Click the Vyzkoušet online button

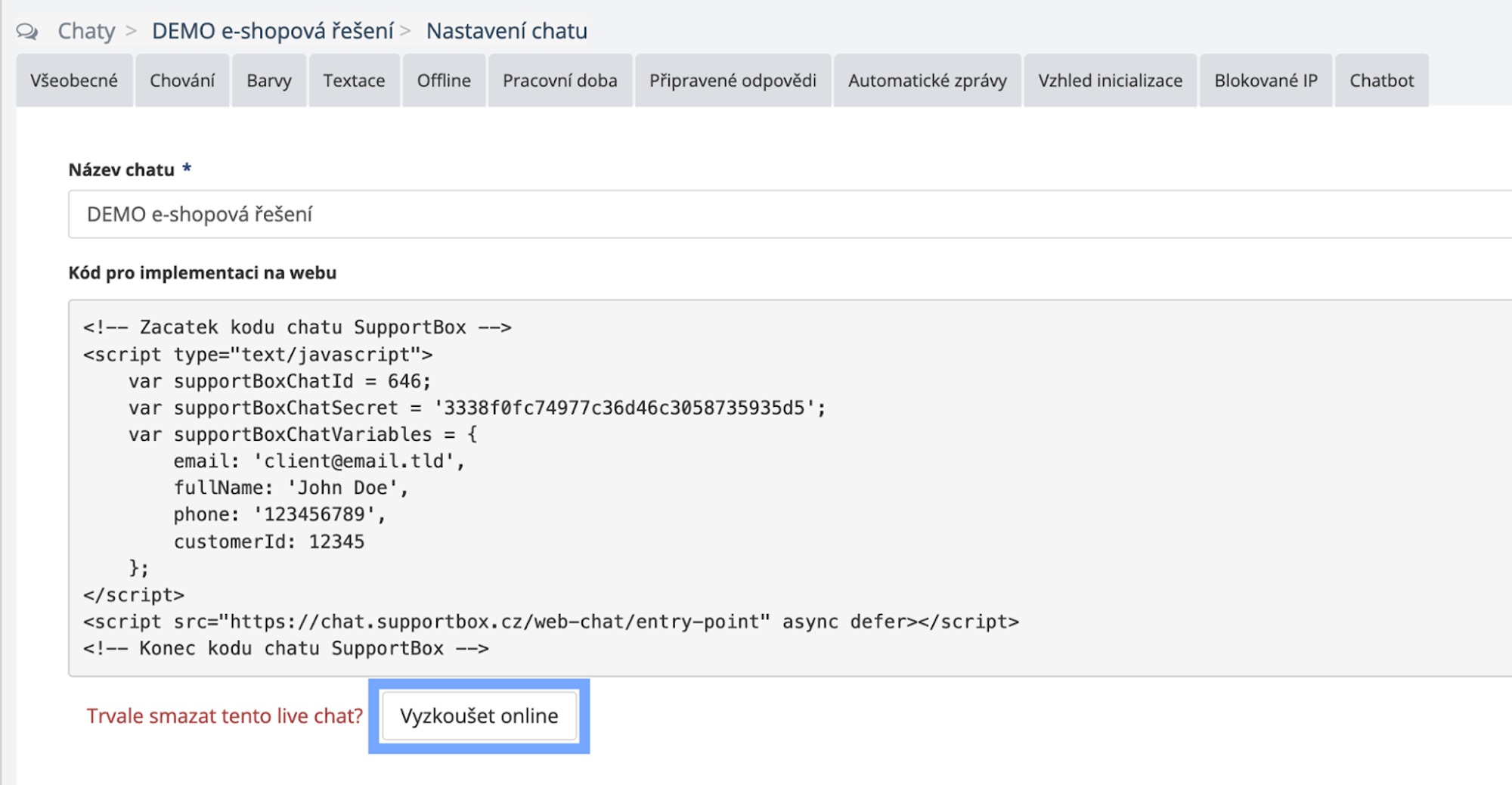point(479,715)
